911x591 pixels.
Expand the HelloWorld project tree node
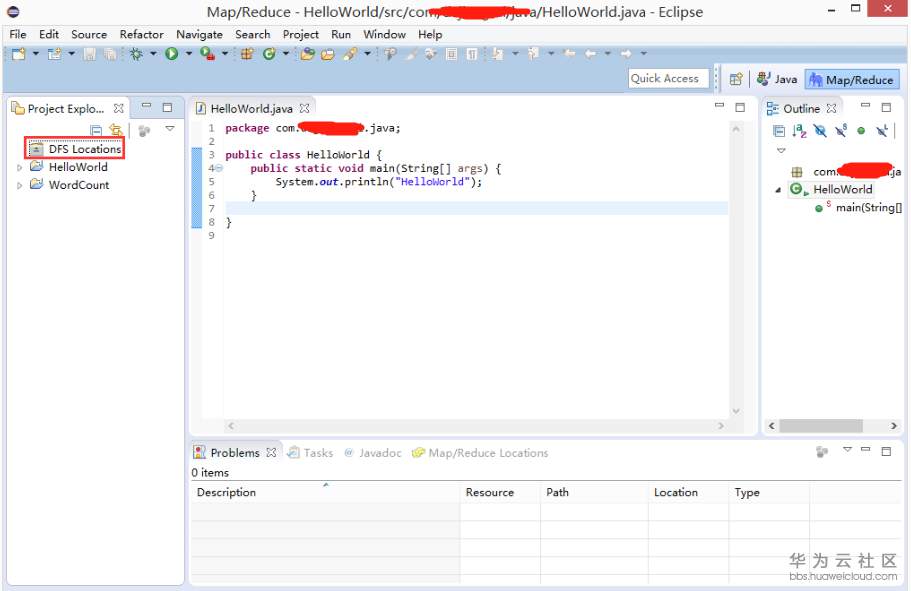pyautogui.click(x=19, y=168)
